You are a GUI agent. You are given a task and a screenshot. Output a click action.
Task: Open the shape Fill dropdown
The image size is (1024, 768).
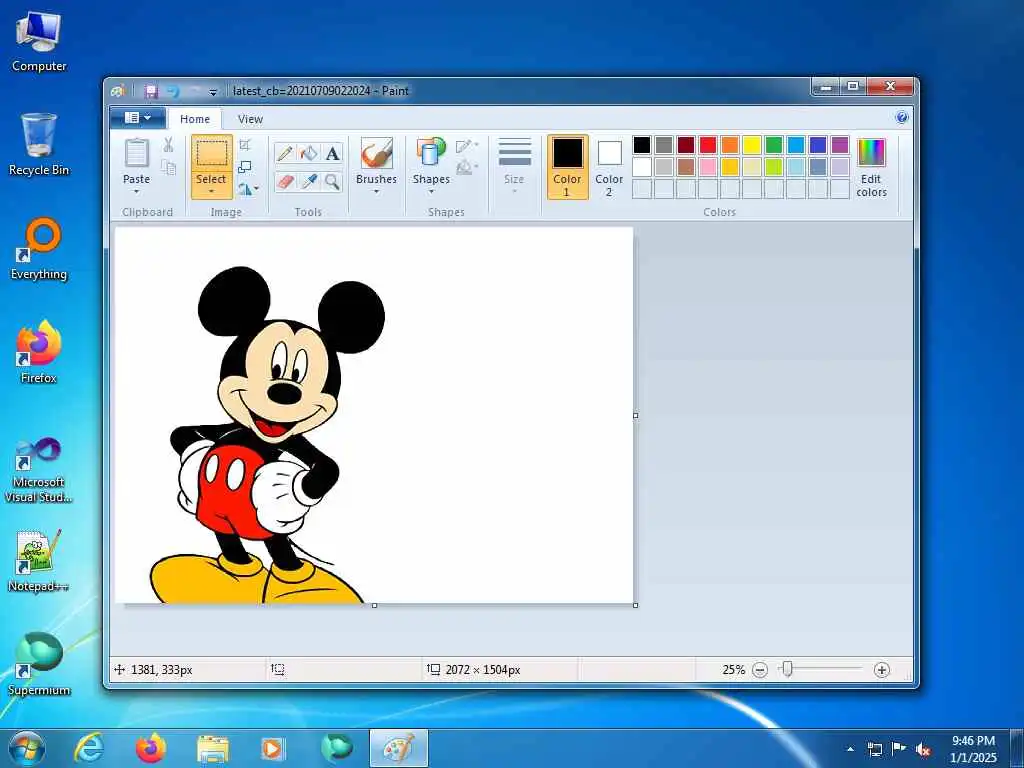(467, 168)
